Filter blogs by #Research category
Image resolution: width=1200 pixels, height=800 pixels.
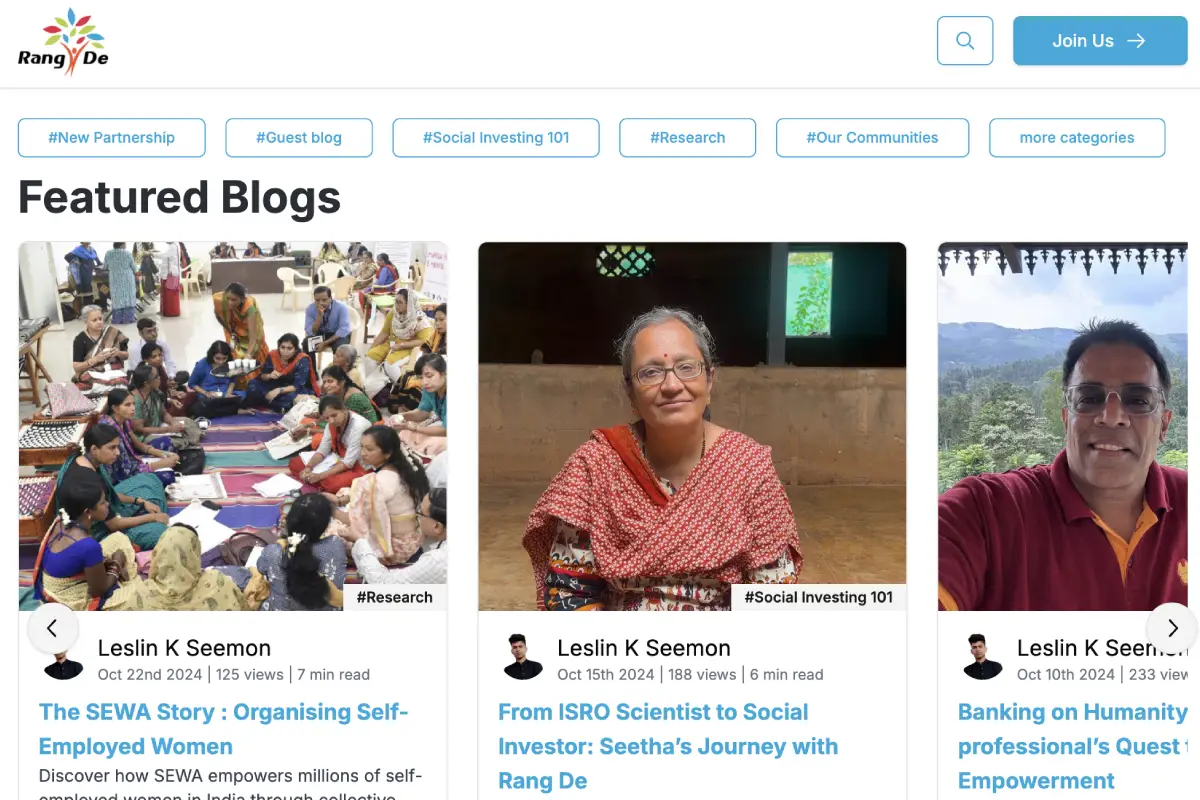coord(688,137)
